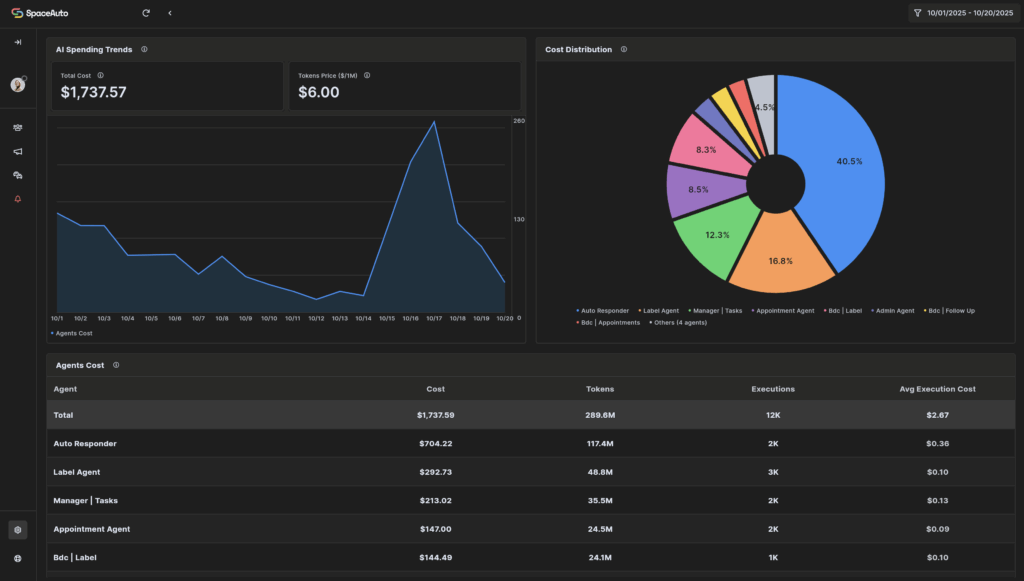Screen dimensions: 1024x581
Task: Open the red notification bell
Action: click(18, 199)
